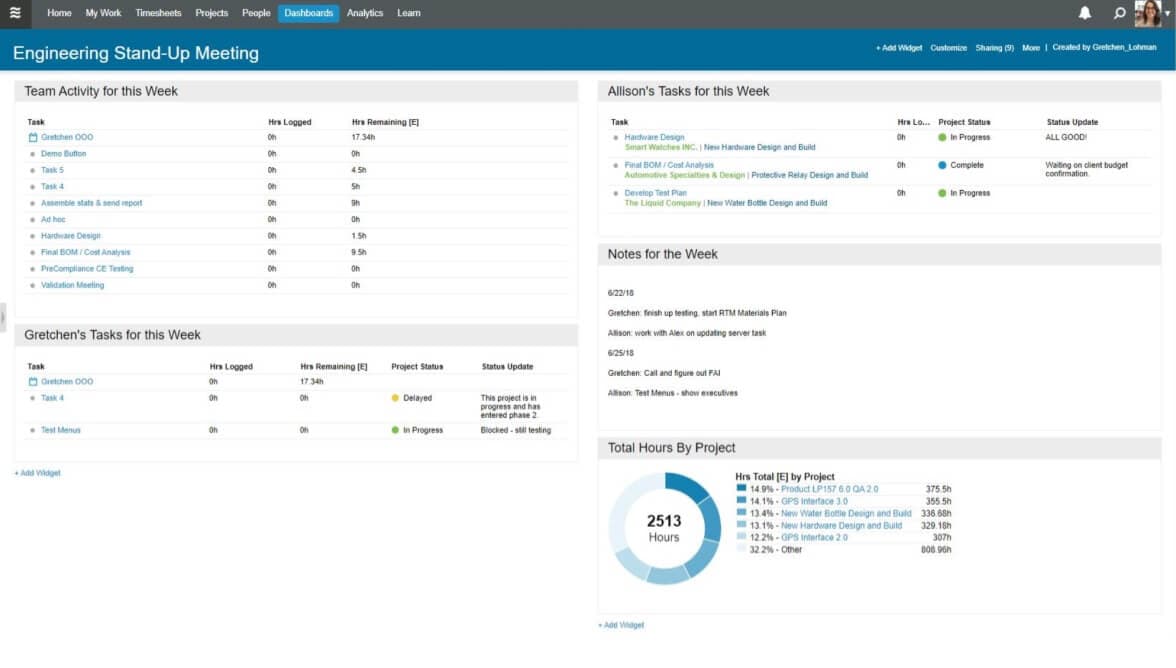Open Smart Watches INC. client link
The height and width of the screenshot is (668, 1176).
coord(661,148)
